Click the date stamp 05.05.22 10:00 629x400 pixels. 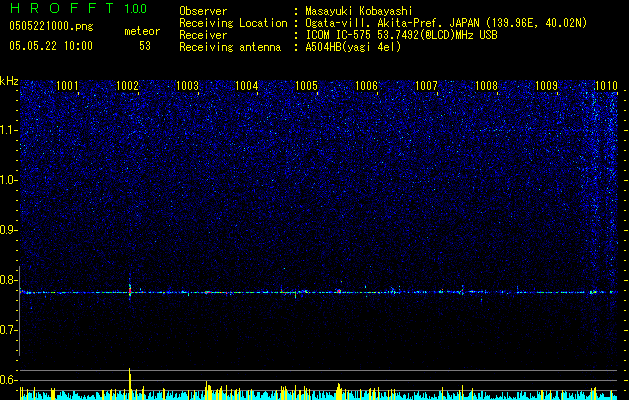[51, 46]
